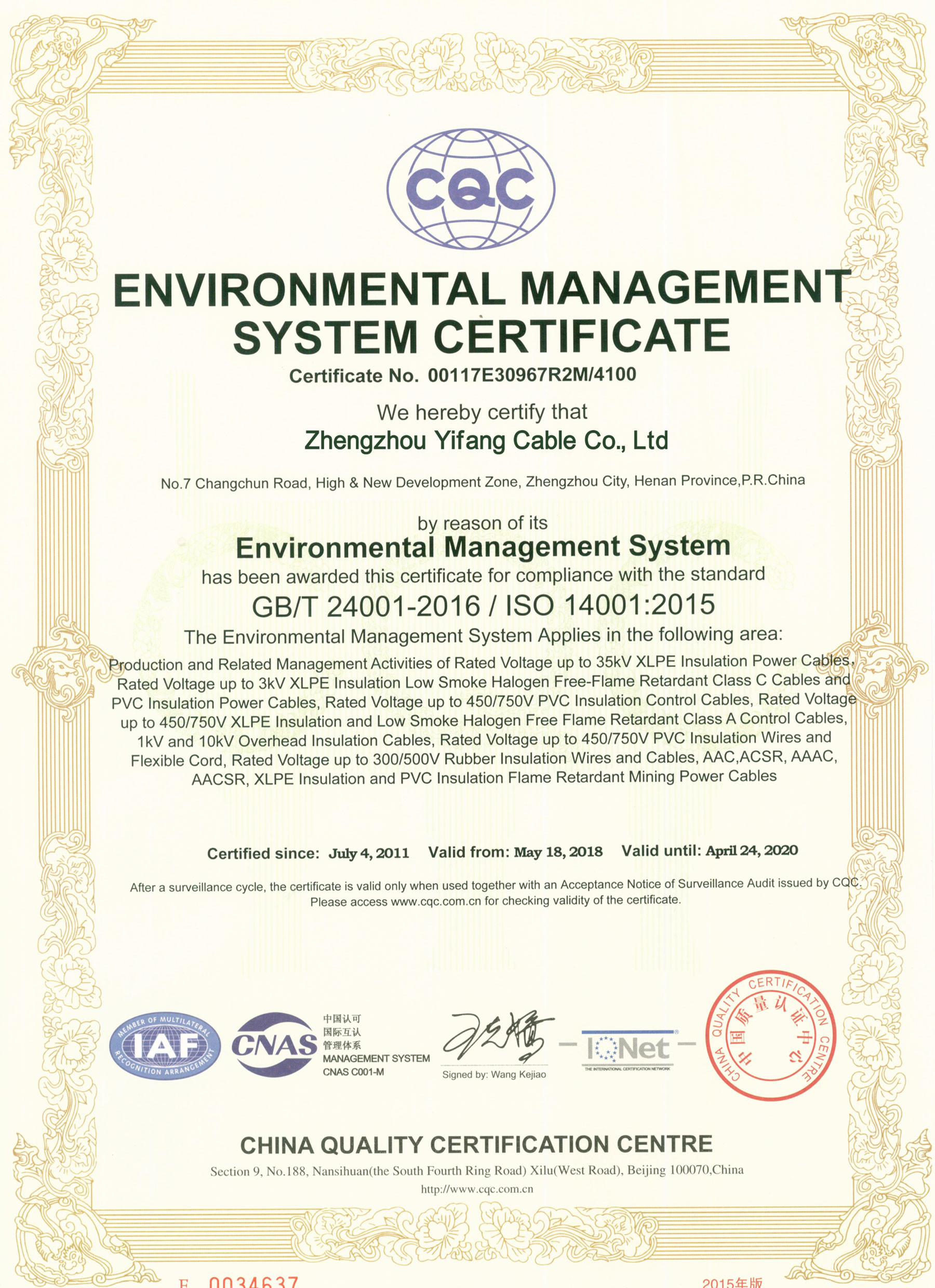Image resolution: width=935 pixels, height=1288 pixels.
Task: Click the No.7 Changchun Road address line
Action: [483, 481]
